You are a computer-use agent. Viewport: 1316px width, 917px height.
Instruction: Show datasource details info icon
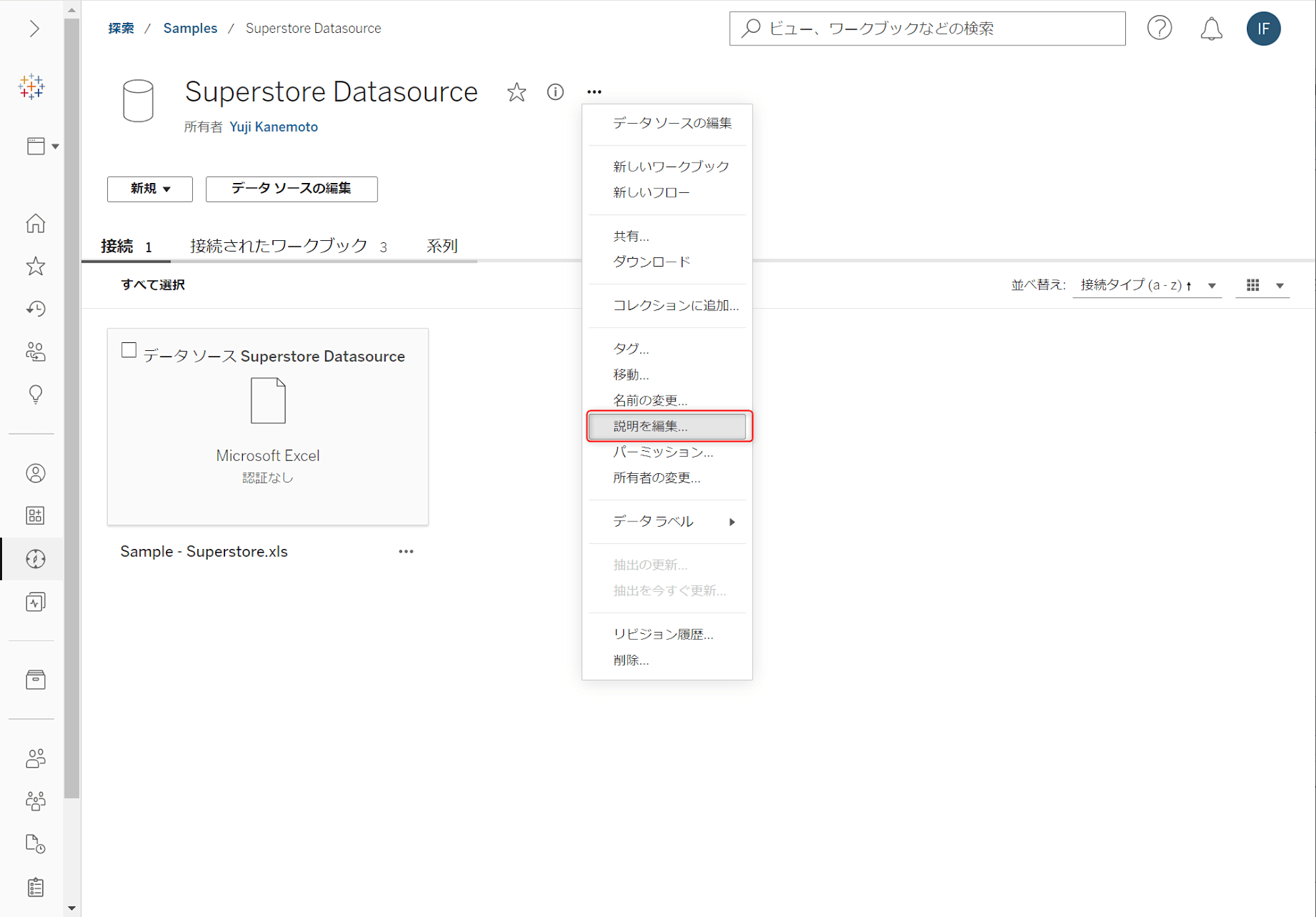click(x=555, y=92)
